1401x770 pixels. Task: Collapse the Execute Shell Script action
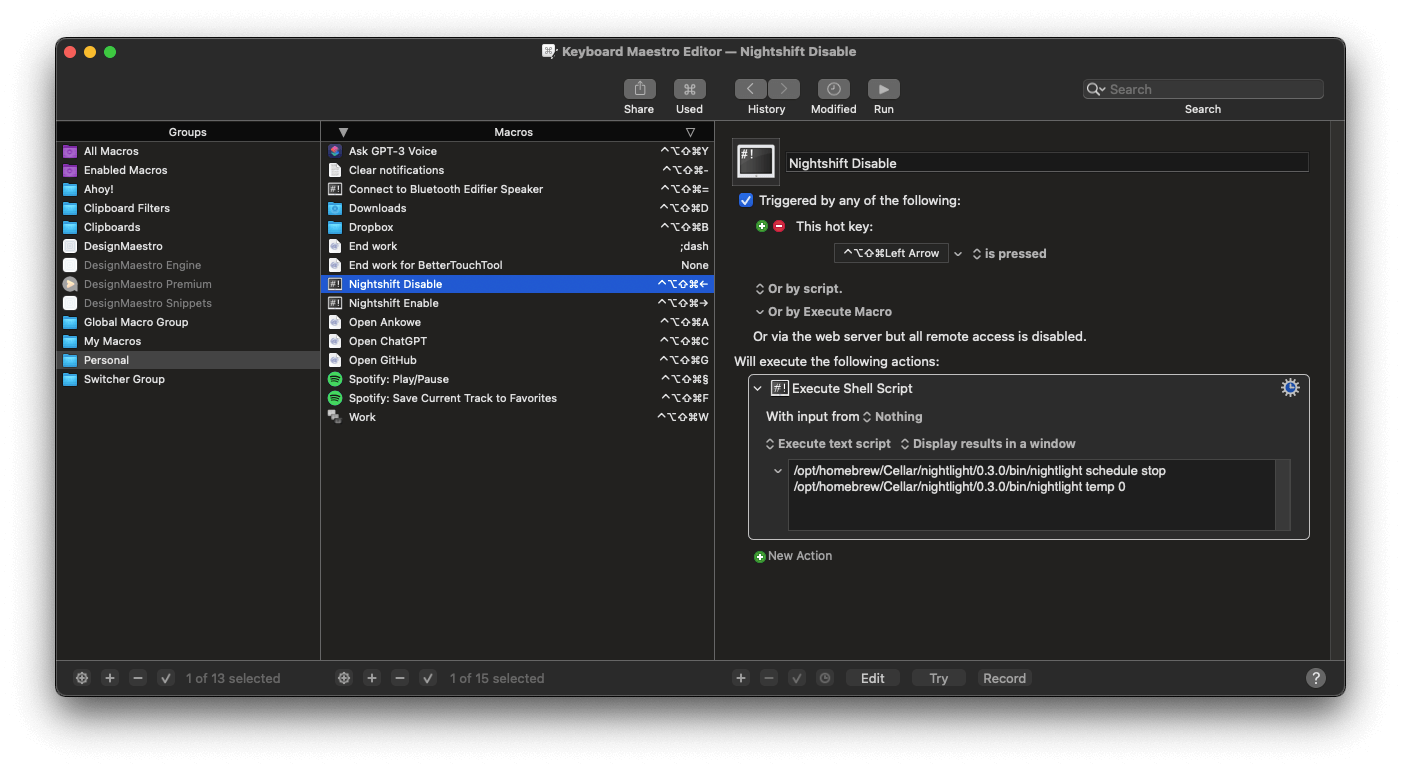(x=758, y=388)
